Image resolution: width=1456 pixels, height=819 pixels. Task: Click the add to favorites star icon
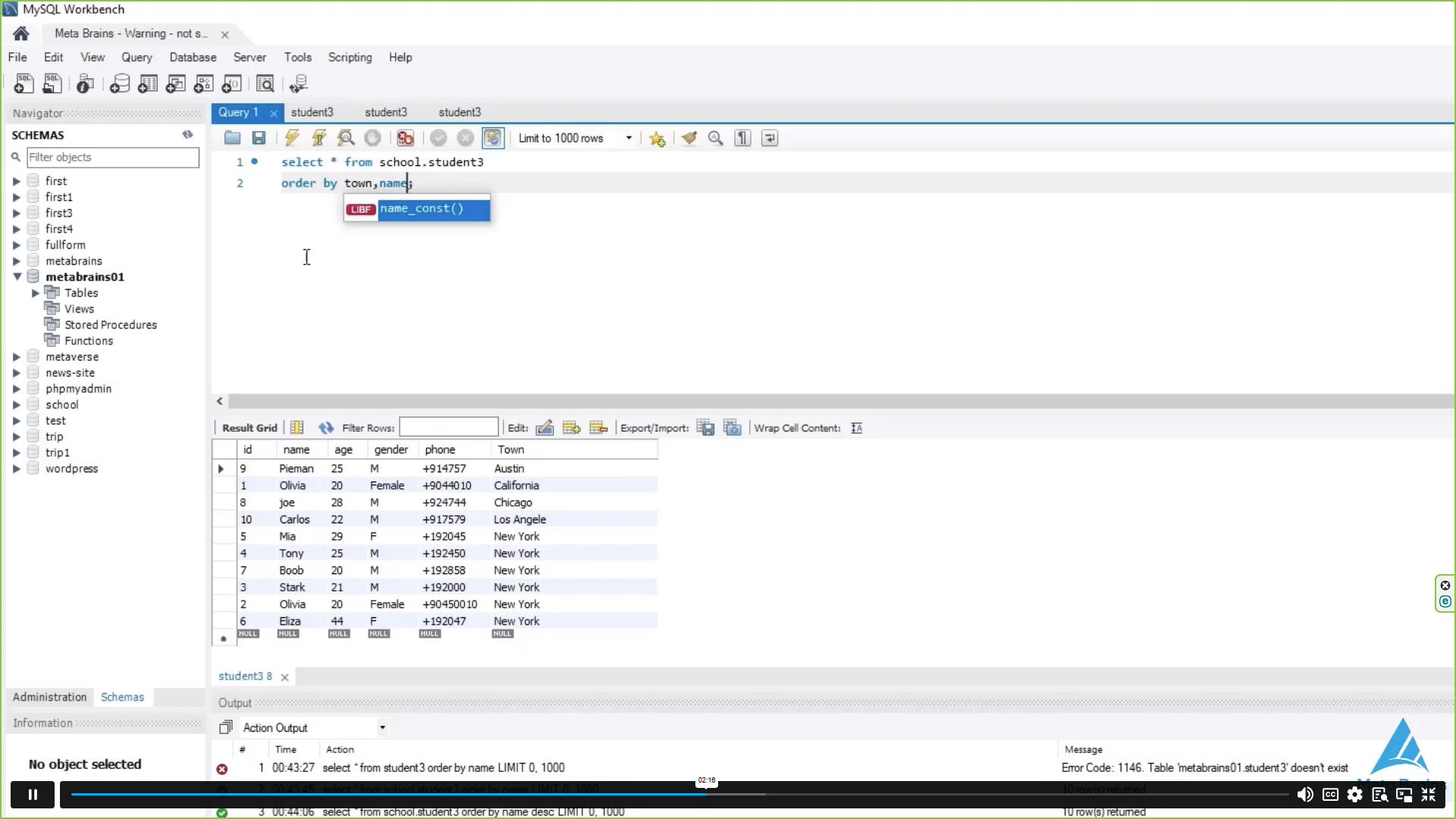pos(657,139)
